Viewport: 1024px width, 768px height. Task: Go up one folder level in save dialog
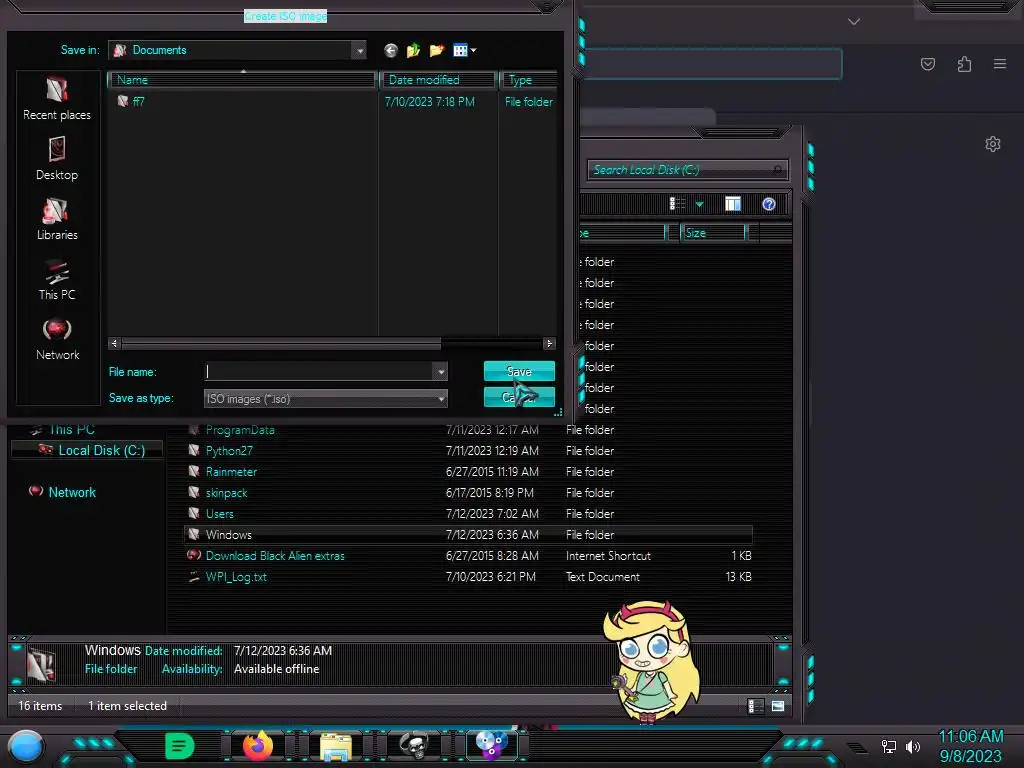coord(413,50)
